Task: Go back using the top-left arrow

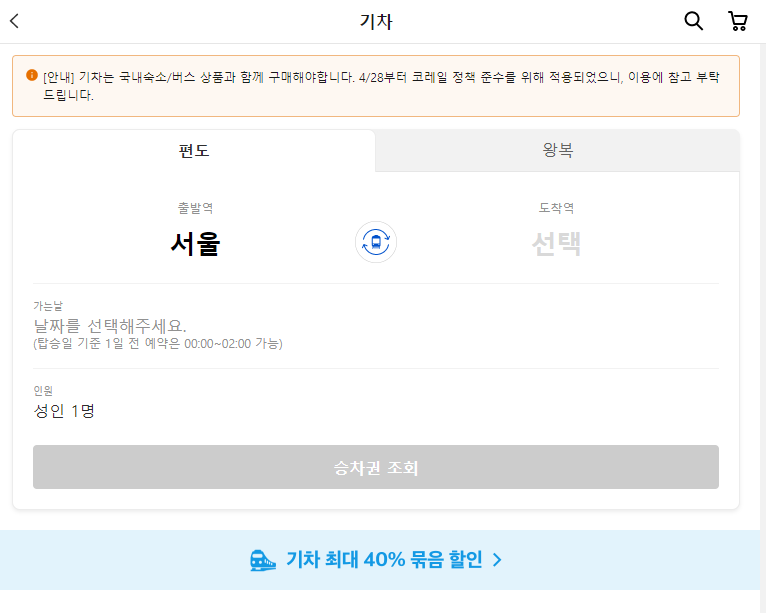Action: click(x=15, y=21)
